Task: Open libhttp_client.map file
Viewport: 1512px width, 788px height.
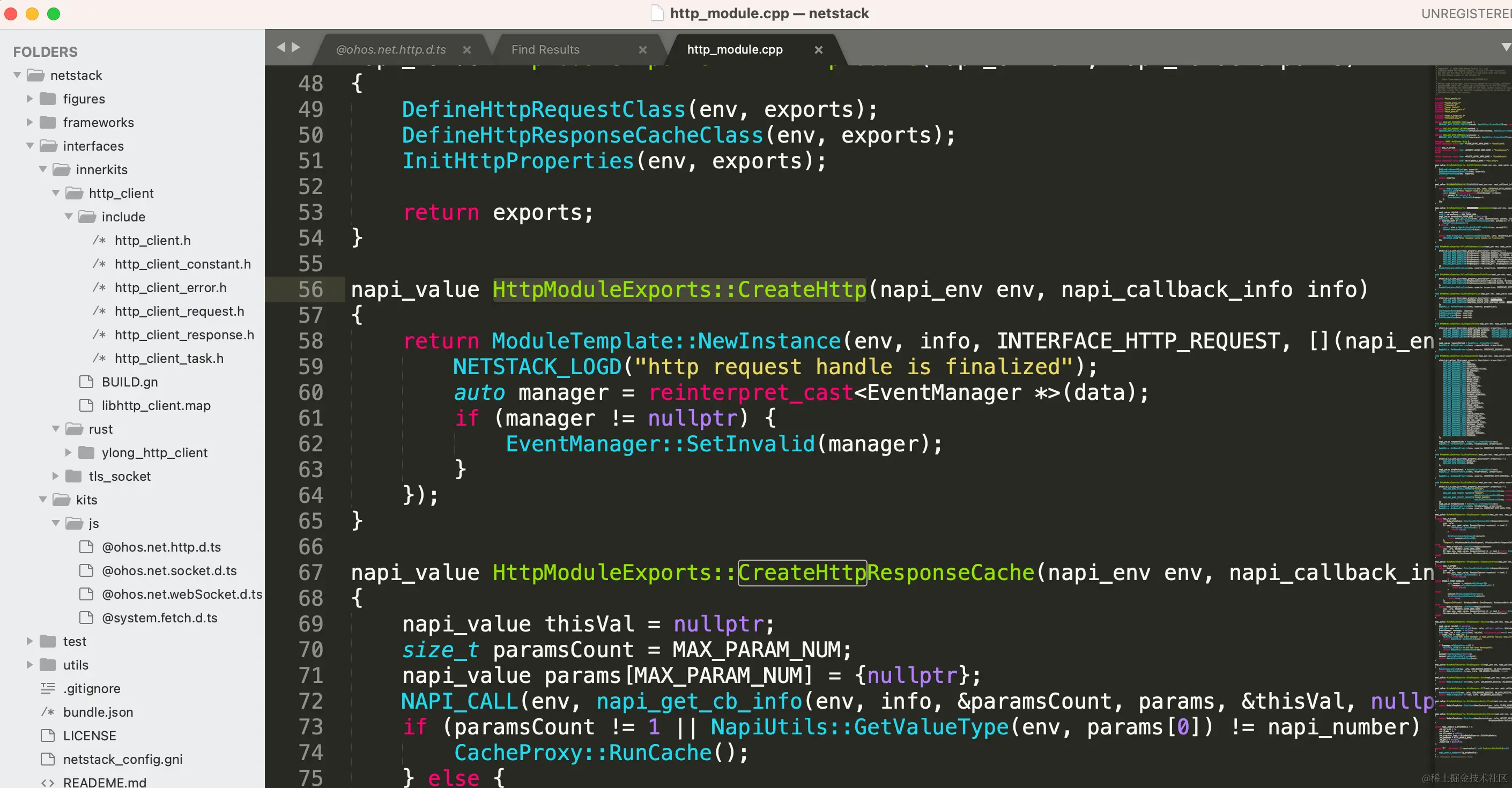Action: [x=156, y=405]
